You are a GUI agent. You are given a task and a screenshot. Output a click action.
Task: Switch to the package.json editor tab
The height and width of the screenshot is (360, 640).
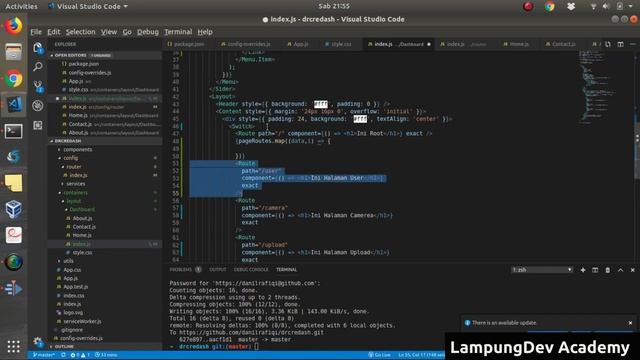point(186,44)
